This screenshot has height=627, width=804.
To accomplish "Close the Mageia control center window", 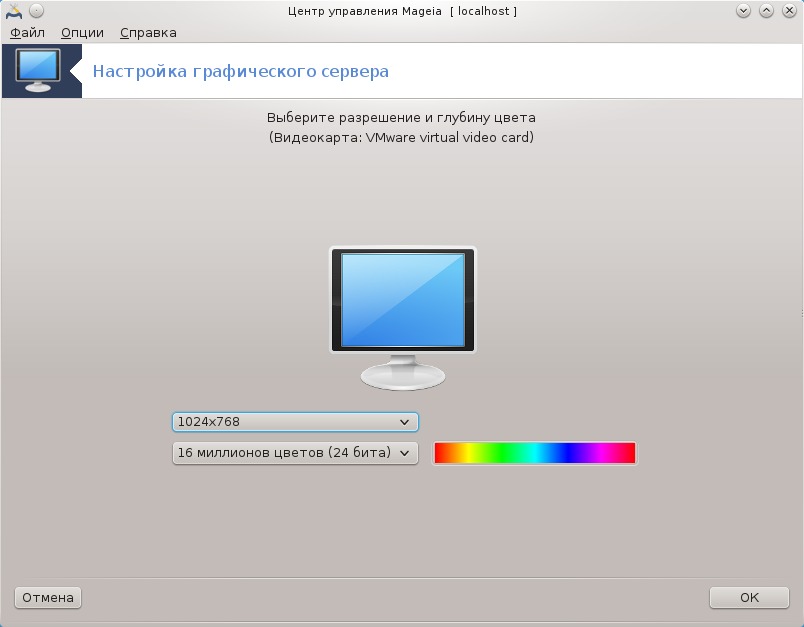I will (789, 10).
